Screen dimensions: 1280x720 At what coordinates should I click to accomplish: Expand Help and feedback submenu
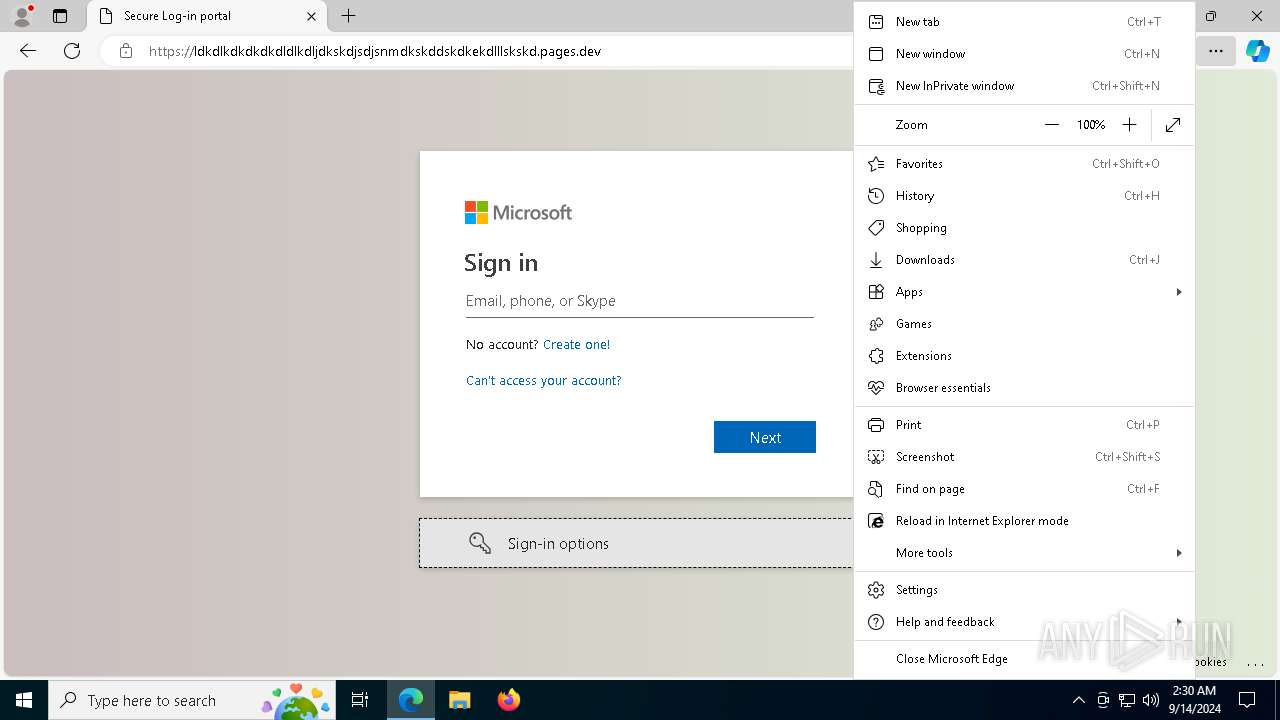pyautogui.click(x=1024, y=622)
